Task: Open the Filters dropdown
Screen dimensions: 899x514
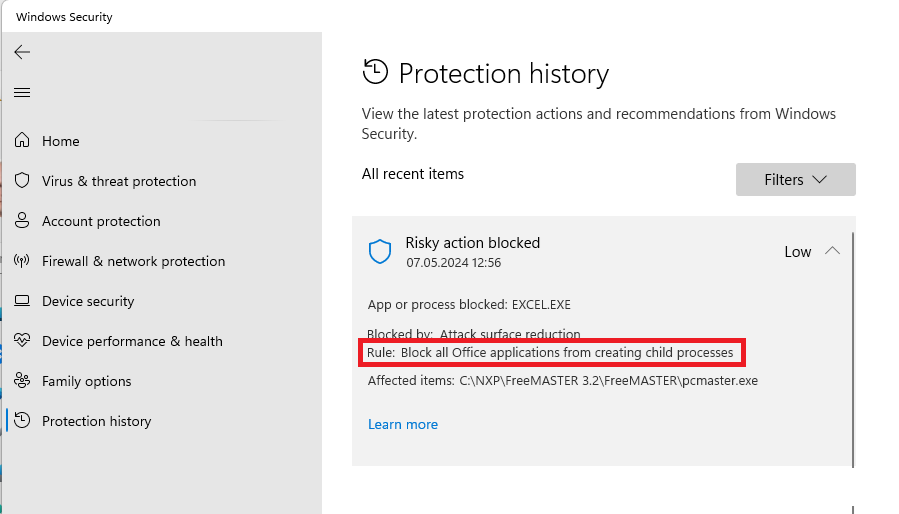Action: pos(795,180)
